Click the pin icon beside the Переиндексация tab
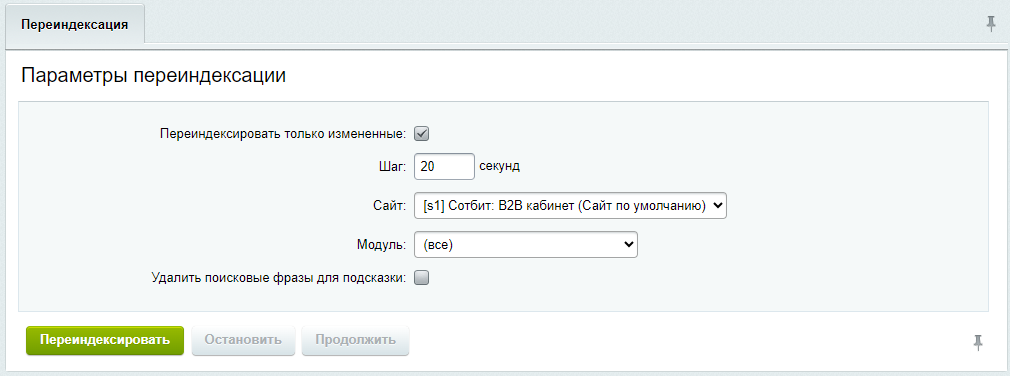1010x376 pixels. point(991,24)
